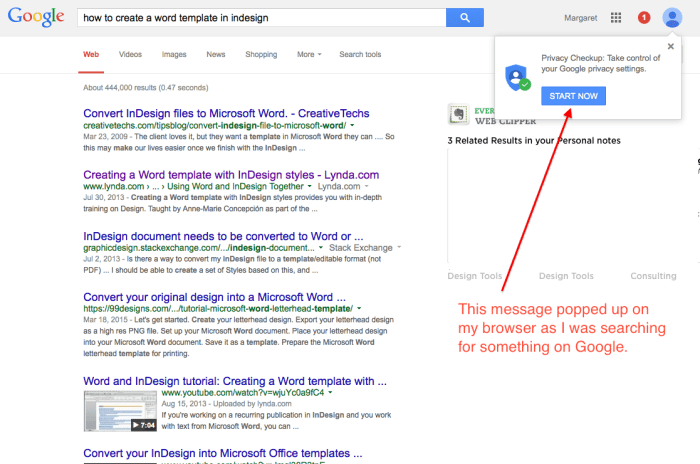The image size is (700, 464).
Task: Click the account profile avatar
Action: [x=673, y=17]
